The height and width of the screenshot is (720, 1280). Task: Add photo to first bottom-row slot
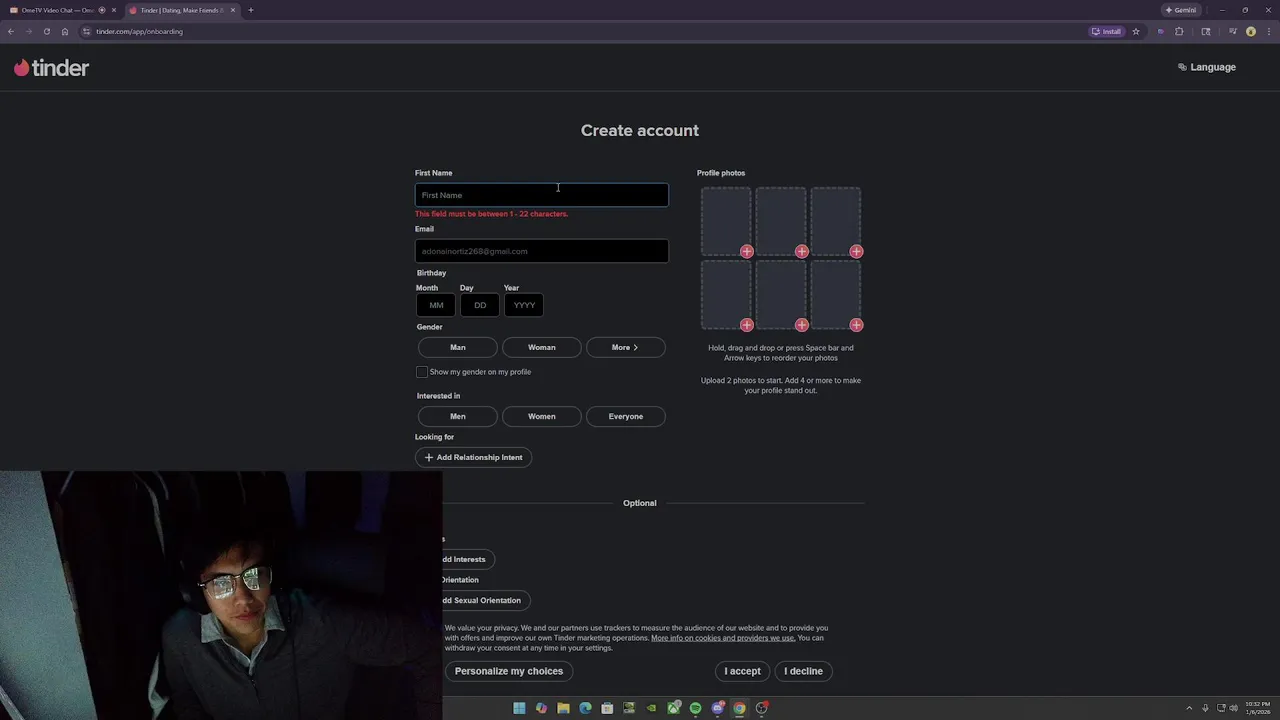[747, 325]
